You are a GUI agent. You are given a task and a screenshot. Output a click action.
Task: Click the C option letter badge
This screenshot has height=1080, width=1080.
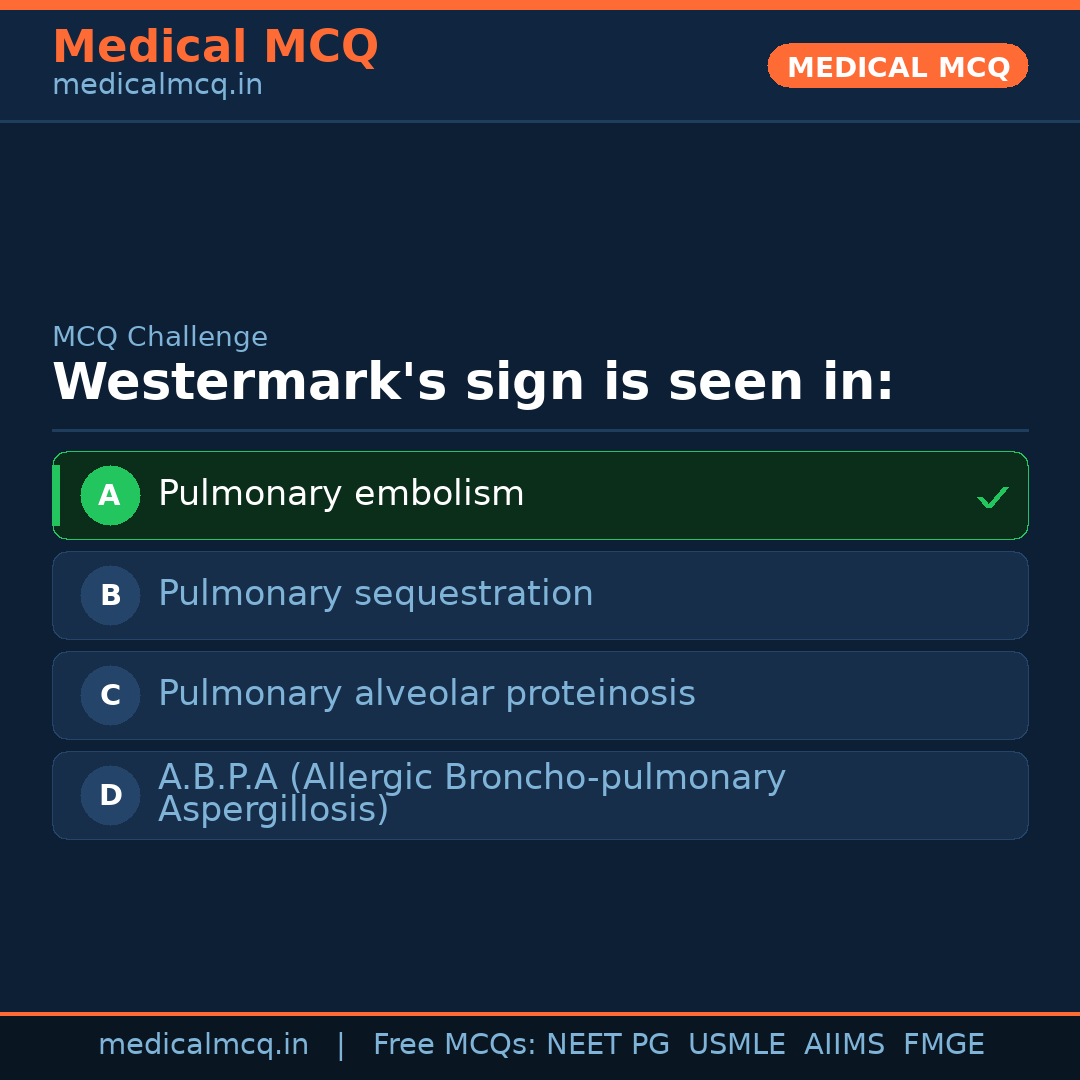click(110, 695)
